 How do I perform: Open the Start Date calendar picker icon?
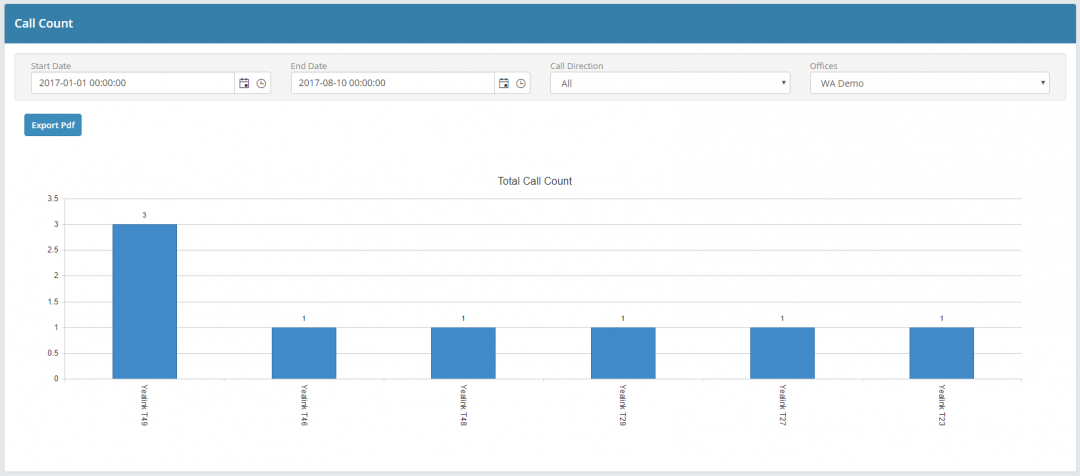pos(244,83)
